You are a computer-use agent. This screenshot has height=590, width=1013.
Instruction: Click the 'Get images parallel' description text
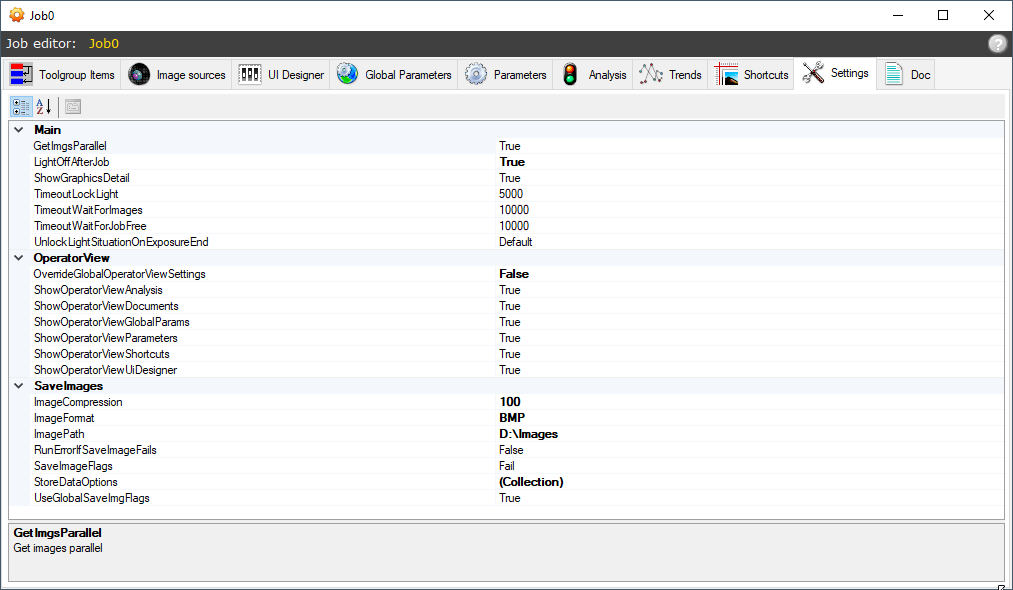pos(58,548)
